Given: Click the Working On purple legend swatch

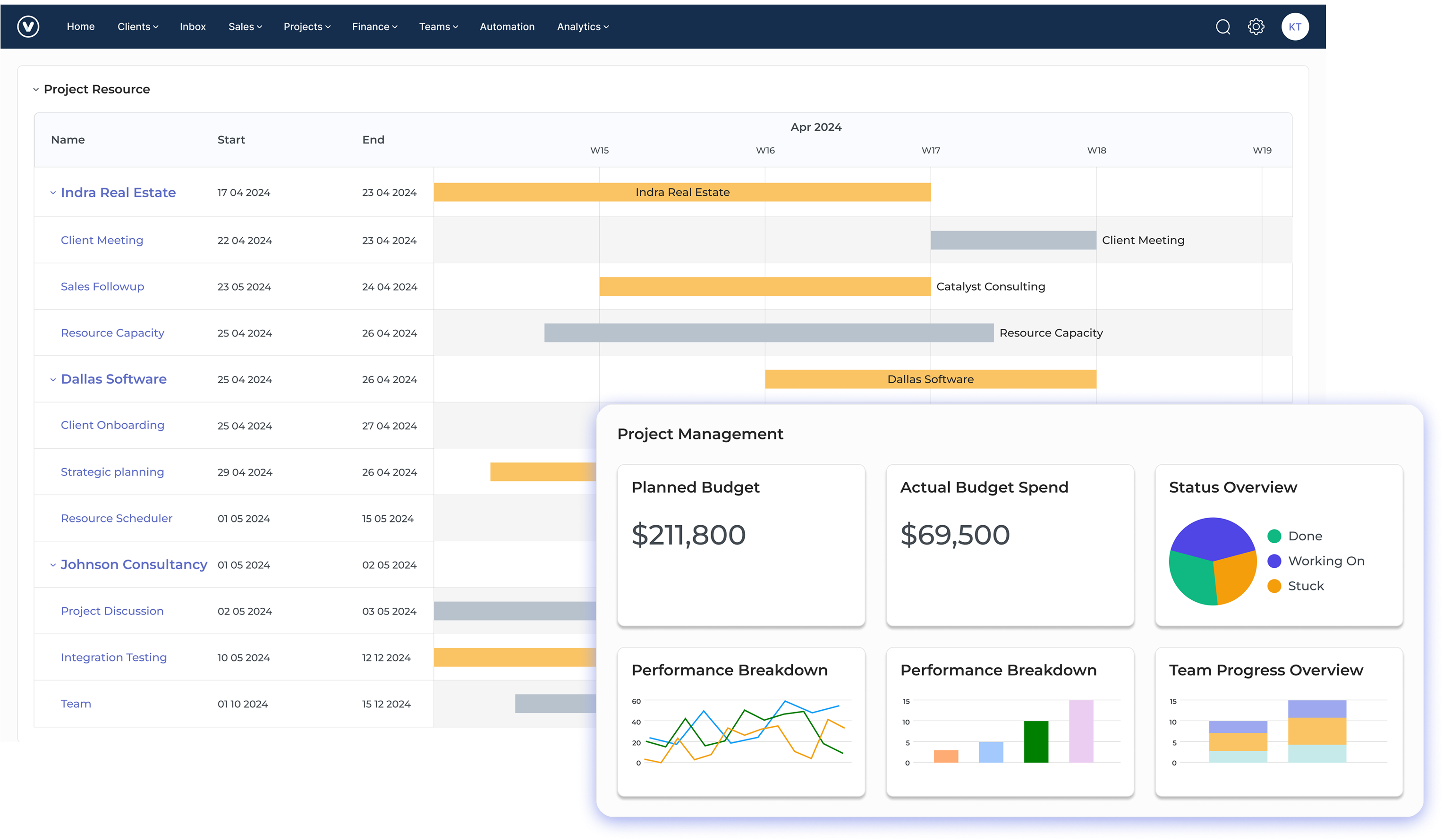Looking at the screenshot, I should point(1273,561).
